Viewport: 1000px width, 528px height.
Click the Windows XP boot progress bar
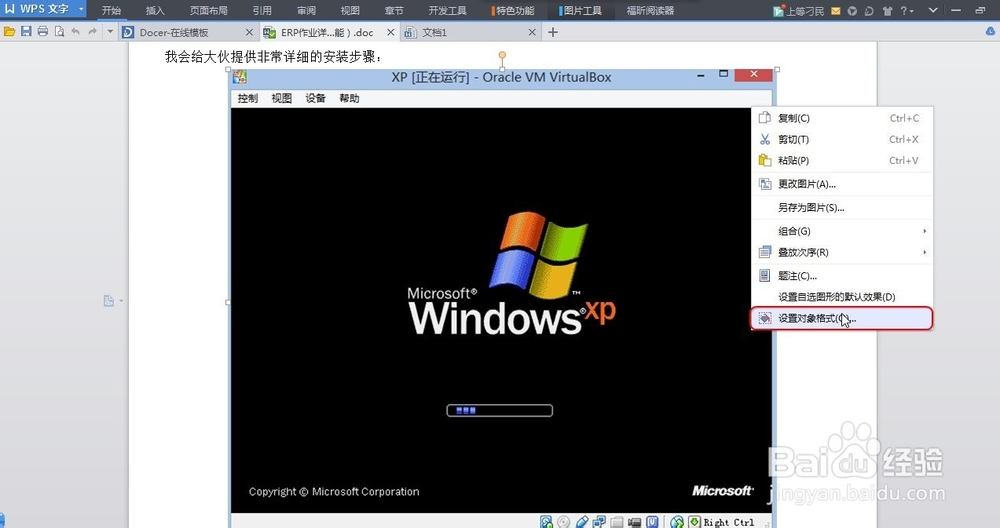click(499, 411)
